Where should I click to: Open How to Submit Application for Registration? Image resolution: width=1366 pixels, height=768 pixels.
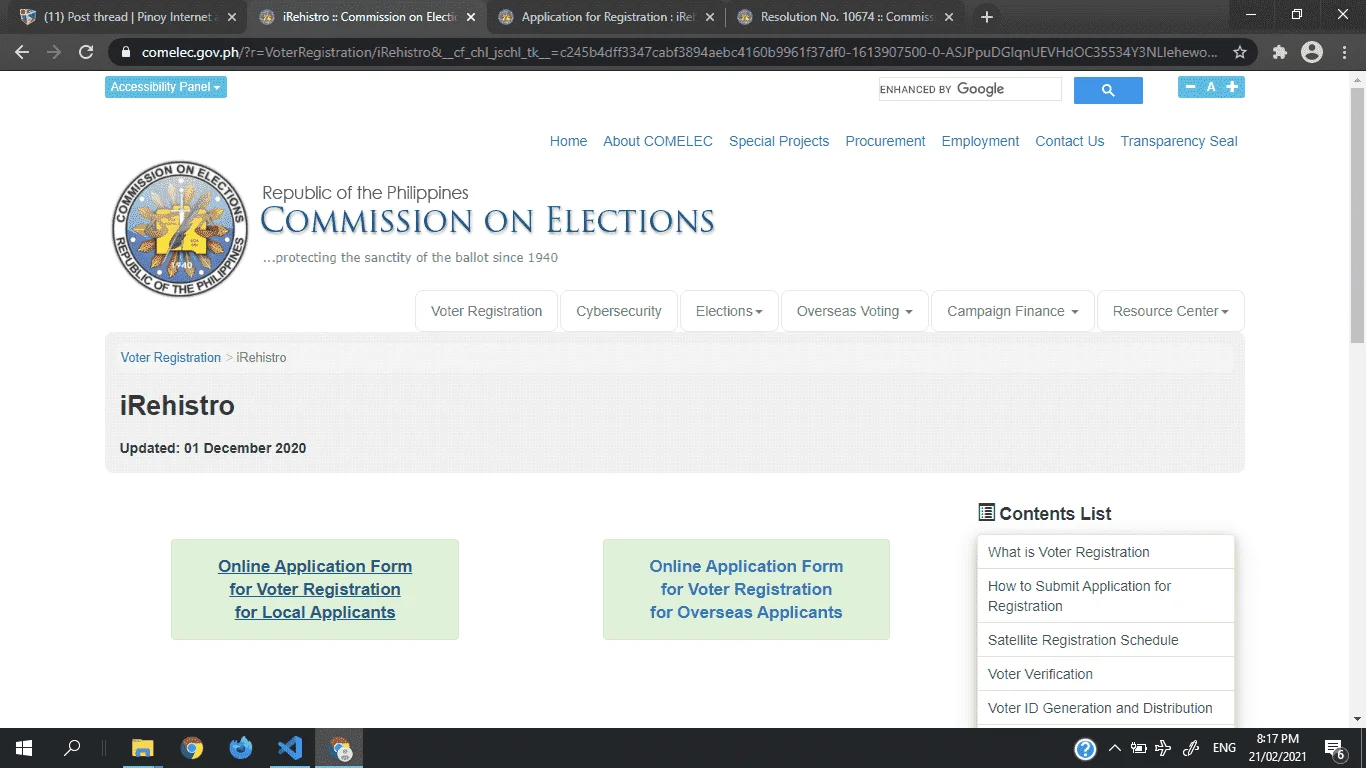tap(1106, 596)
